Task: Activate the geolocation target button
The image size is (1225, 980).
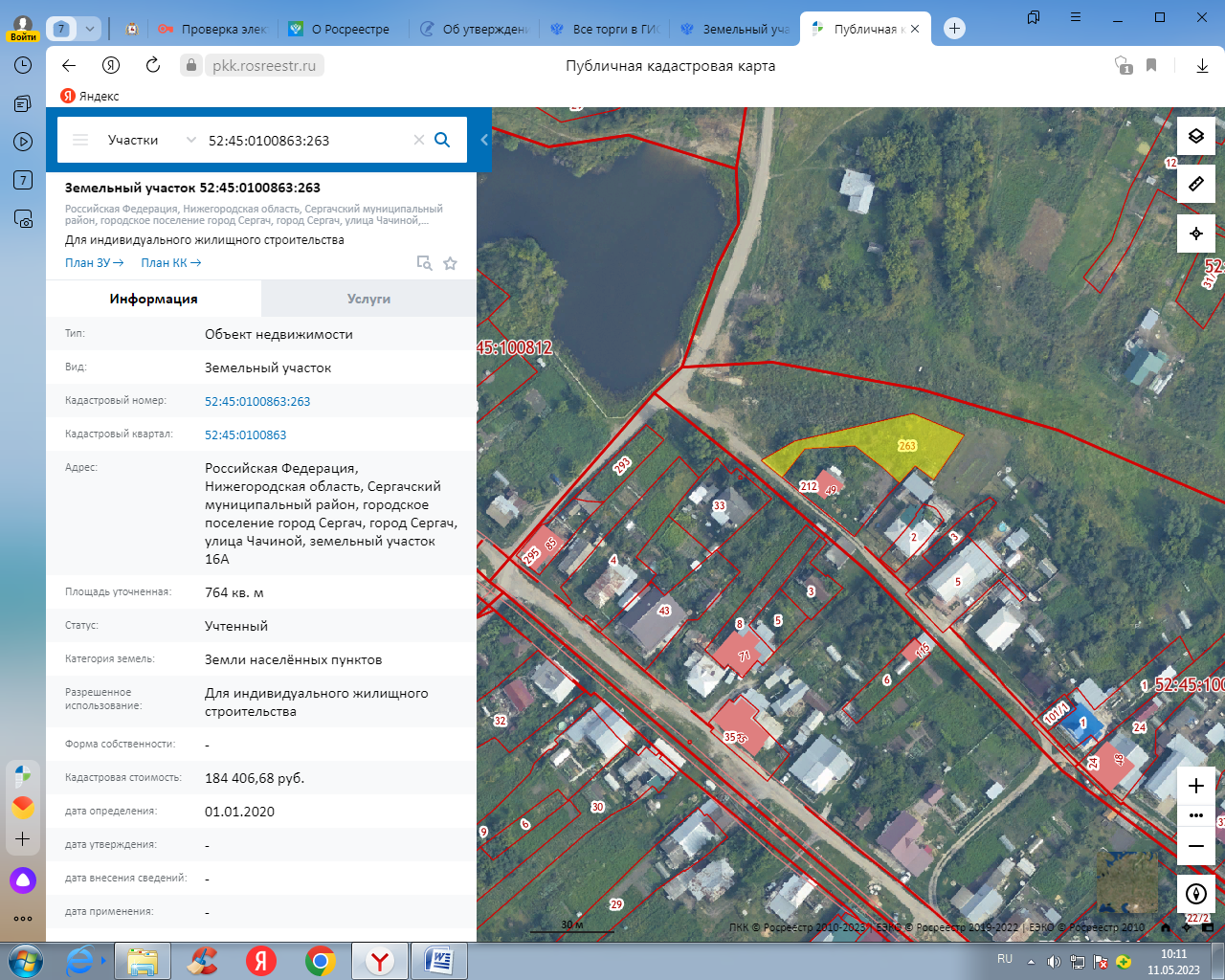Action: click(1195, 234)
